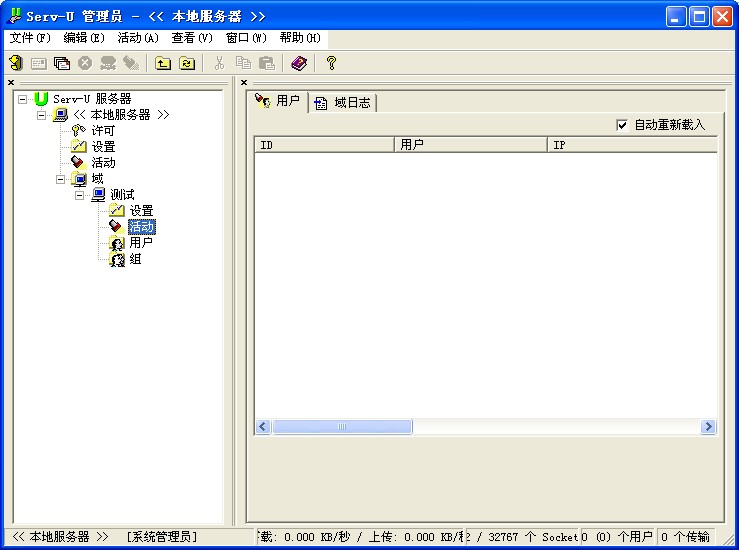
Task: Click the yellow question mark icon
Action: tap(331, 63)
